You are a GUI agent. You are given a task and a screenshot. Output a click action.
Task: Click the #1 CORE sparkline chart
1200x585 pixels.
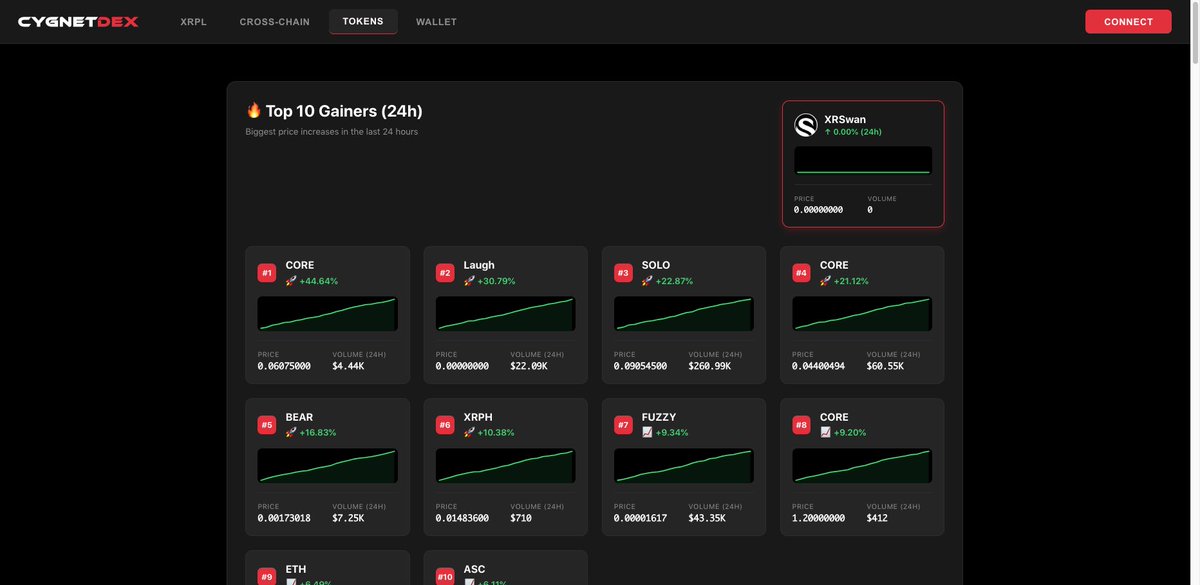[x=328, y=313]
